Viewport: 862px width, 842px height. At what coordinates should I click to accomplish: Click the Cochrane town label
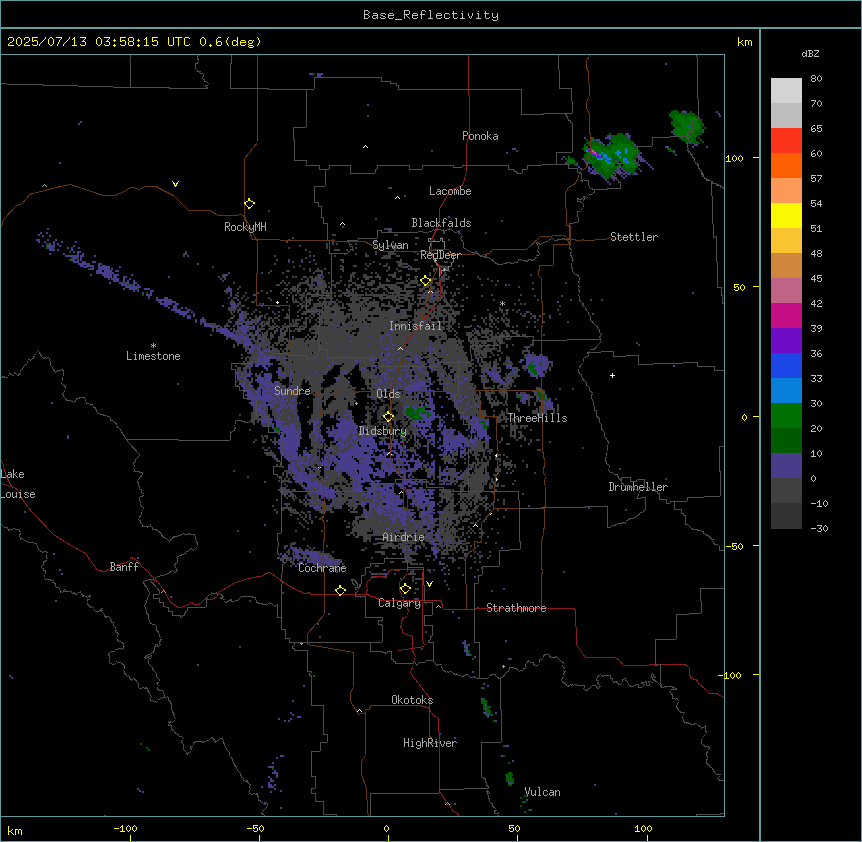[322, 568]
